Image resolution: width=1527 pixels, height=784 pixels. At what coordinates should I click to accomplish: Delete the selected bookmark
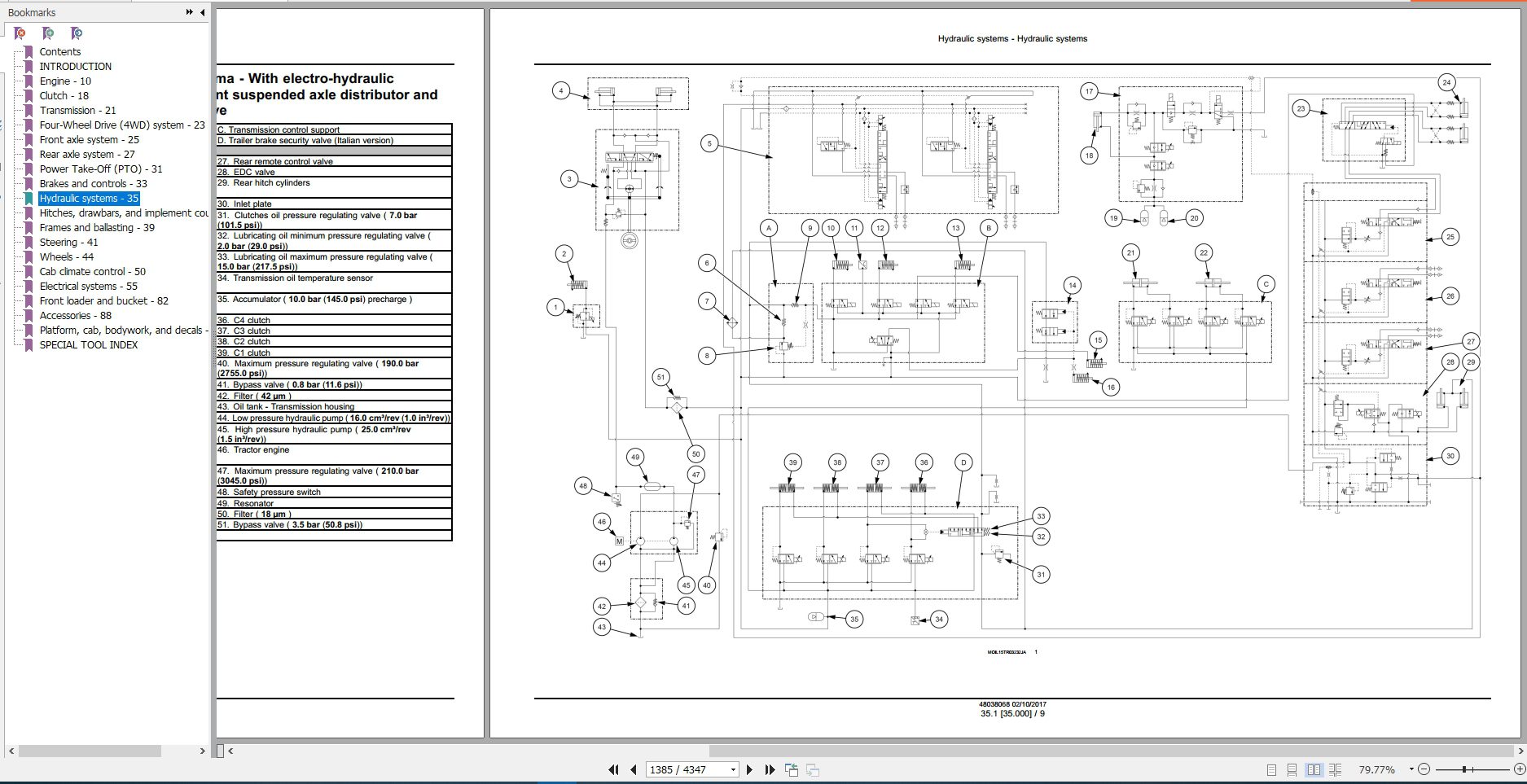pyautogui.click(x=20, y=33)
